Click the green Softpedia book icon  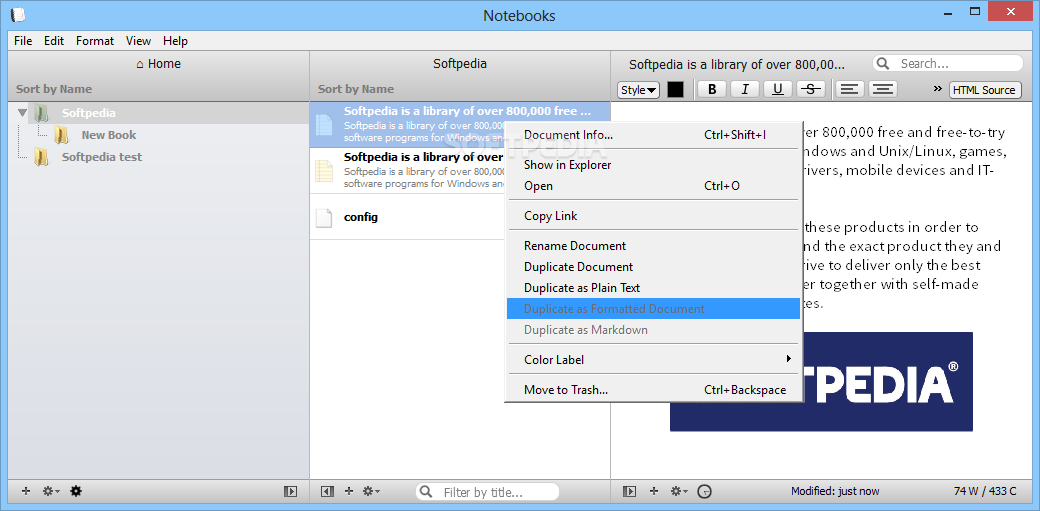click(x=41, y=113)
